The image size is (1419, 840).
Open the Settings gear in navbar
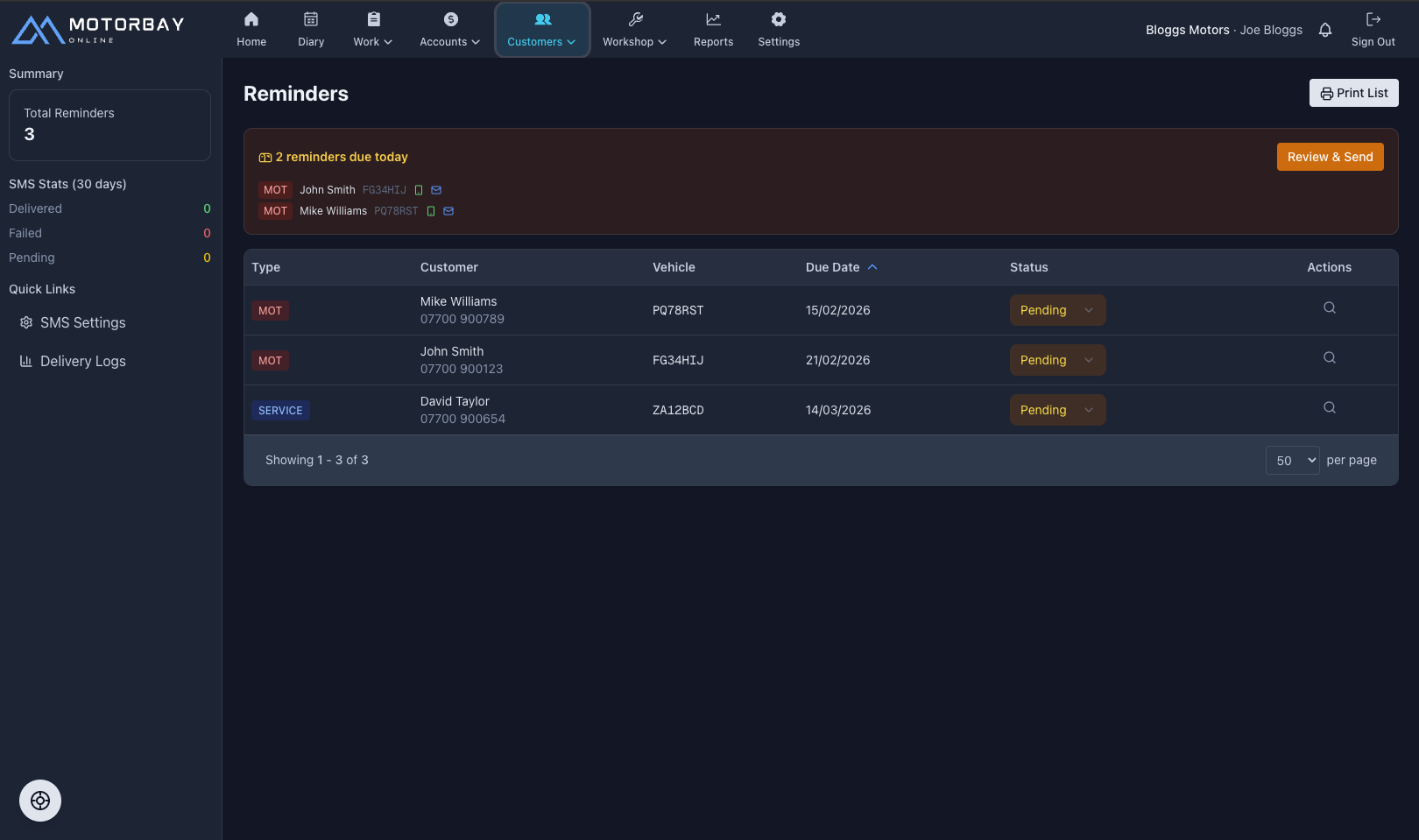[x=779, y=19]
